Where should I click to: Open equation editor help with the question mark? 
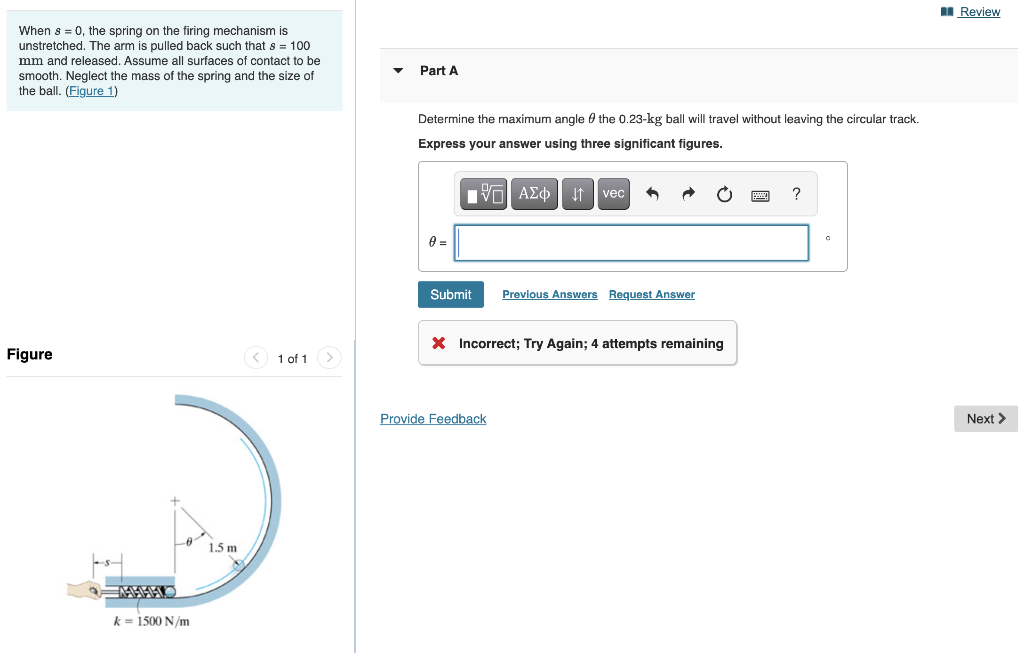(795, 193)
